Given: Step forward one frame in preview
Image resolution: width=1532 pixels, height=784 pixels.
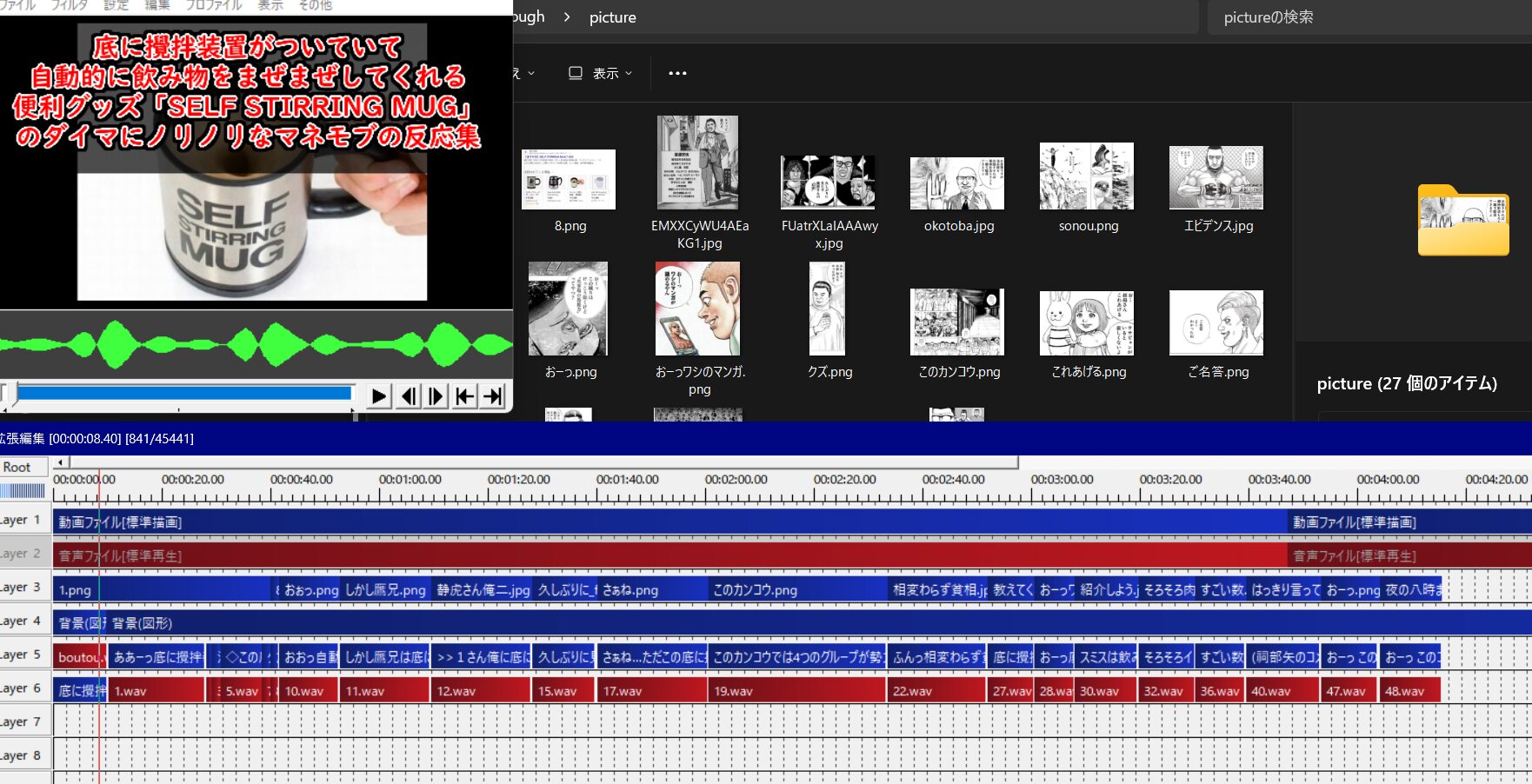Looking at the screenshot, I should (x=436, y=396).
